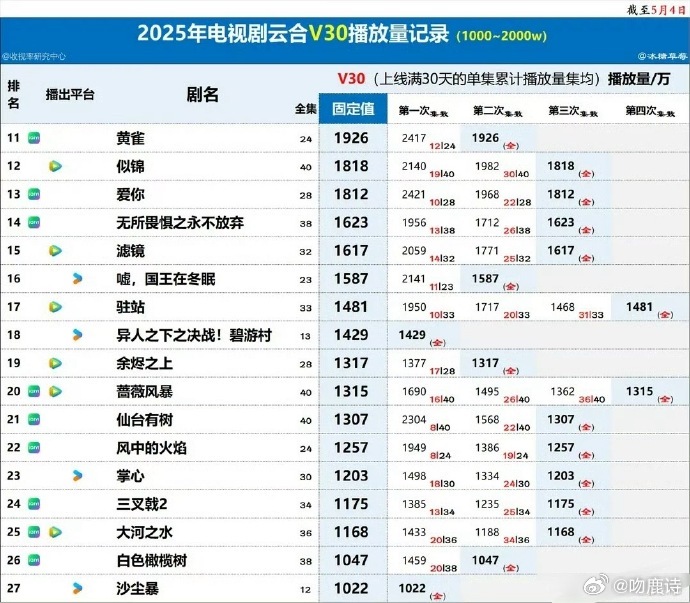Click the drama name 白色橄榄树
Screen dimensions: 690x603
(x=152, y=560)
